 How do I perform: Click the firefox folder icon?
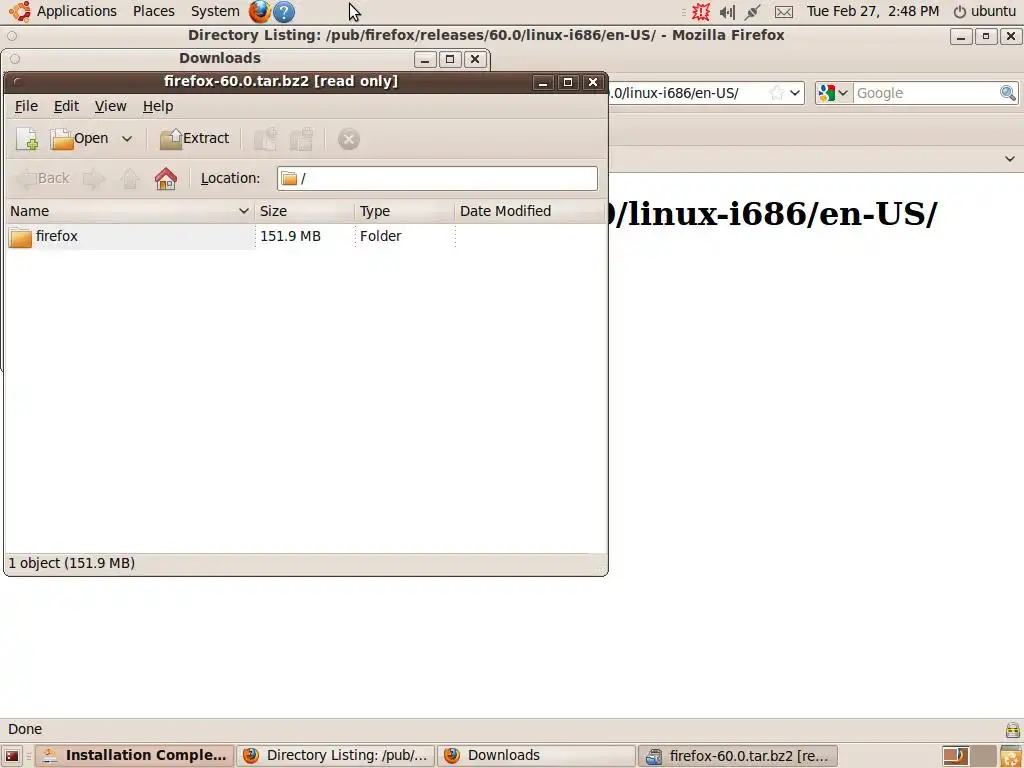pos(20,237)
